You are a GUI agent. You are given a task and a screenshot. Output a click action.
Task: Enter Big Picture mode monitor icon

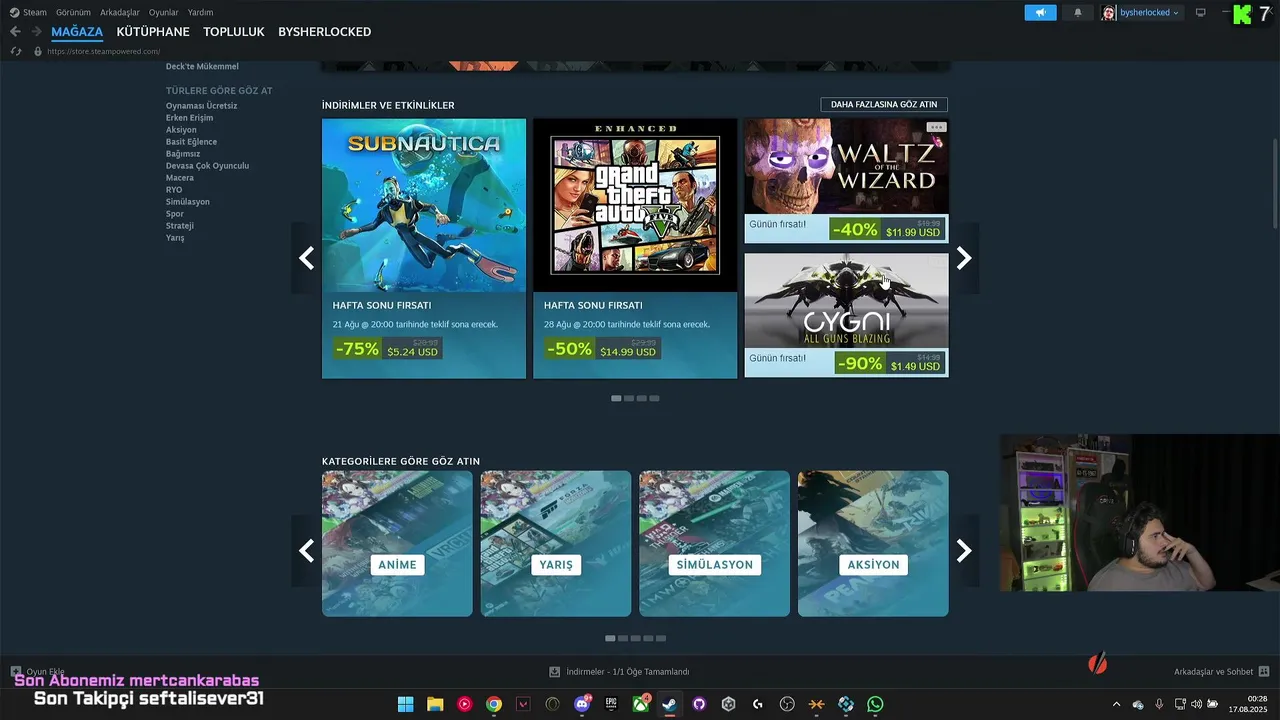(x=1201, y=12)
